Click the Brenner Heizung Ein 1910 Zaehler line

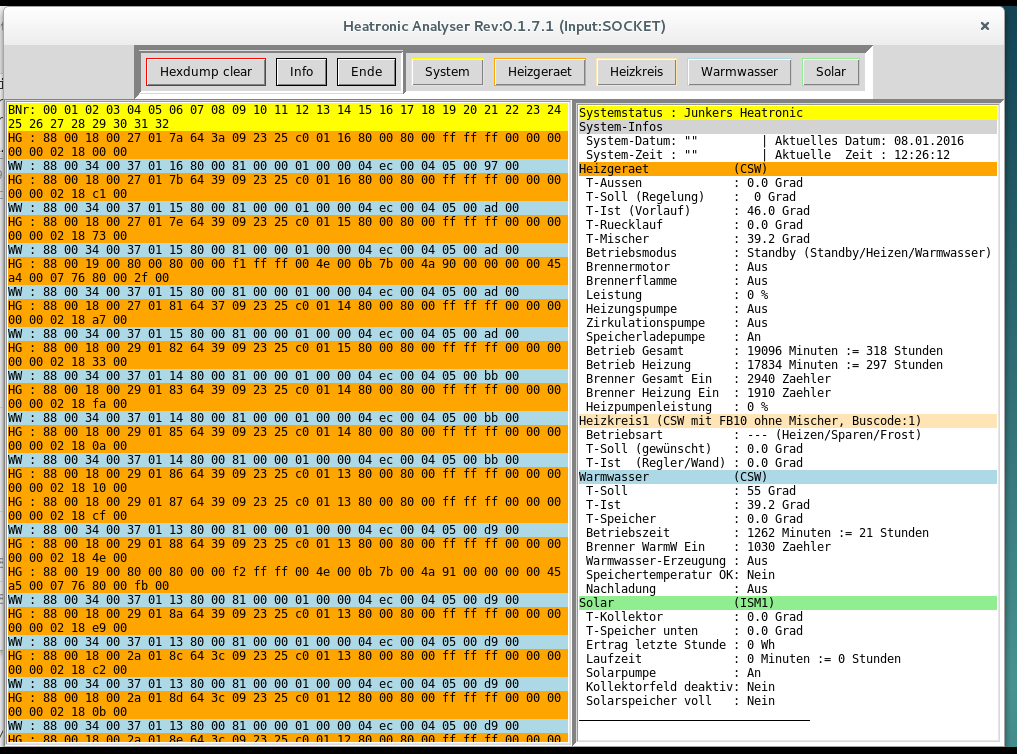[x=708, y=393]
